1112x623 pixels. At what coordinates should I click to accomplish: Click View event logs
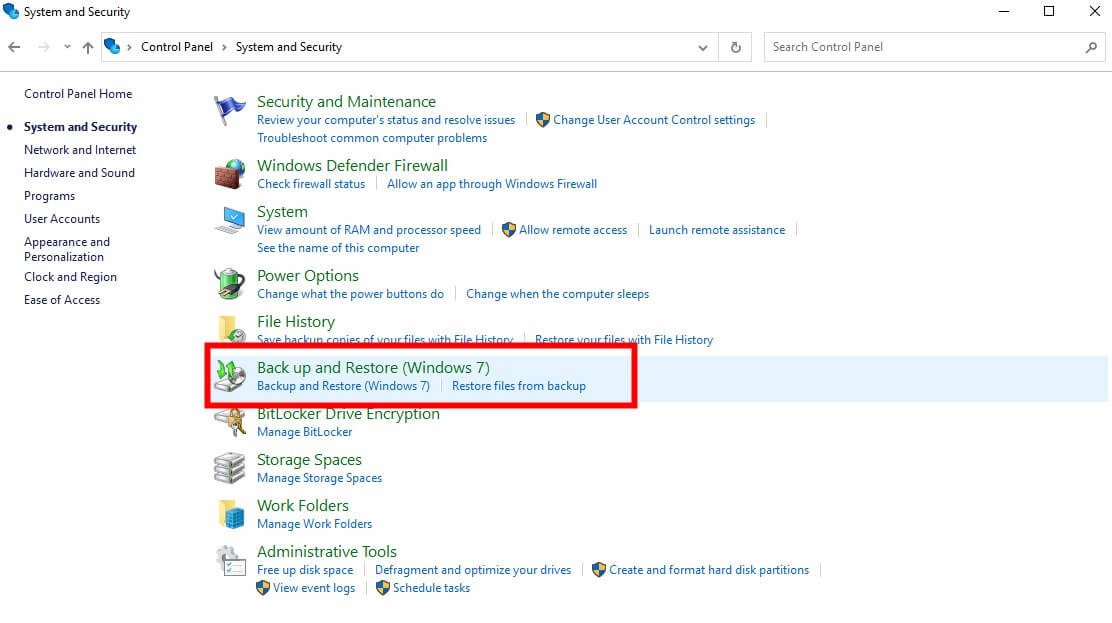point(314,588)
